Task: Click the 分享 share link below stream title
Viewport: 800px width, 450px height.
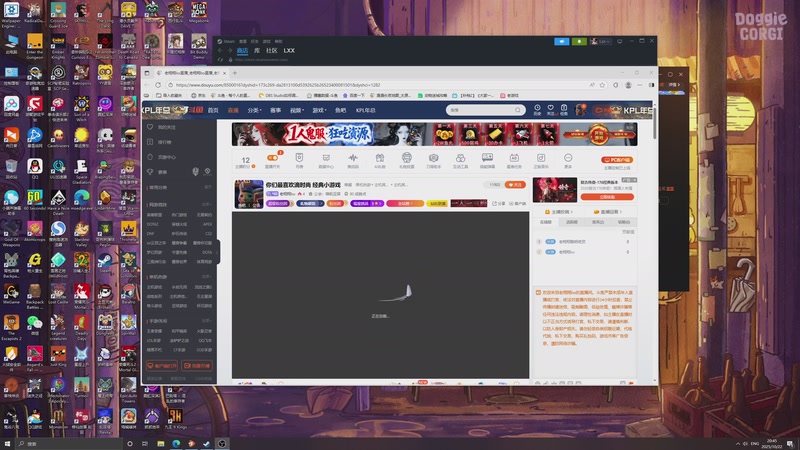Action: [498, 204]
